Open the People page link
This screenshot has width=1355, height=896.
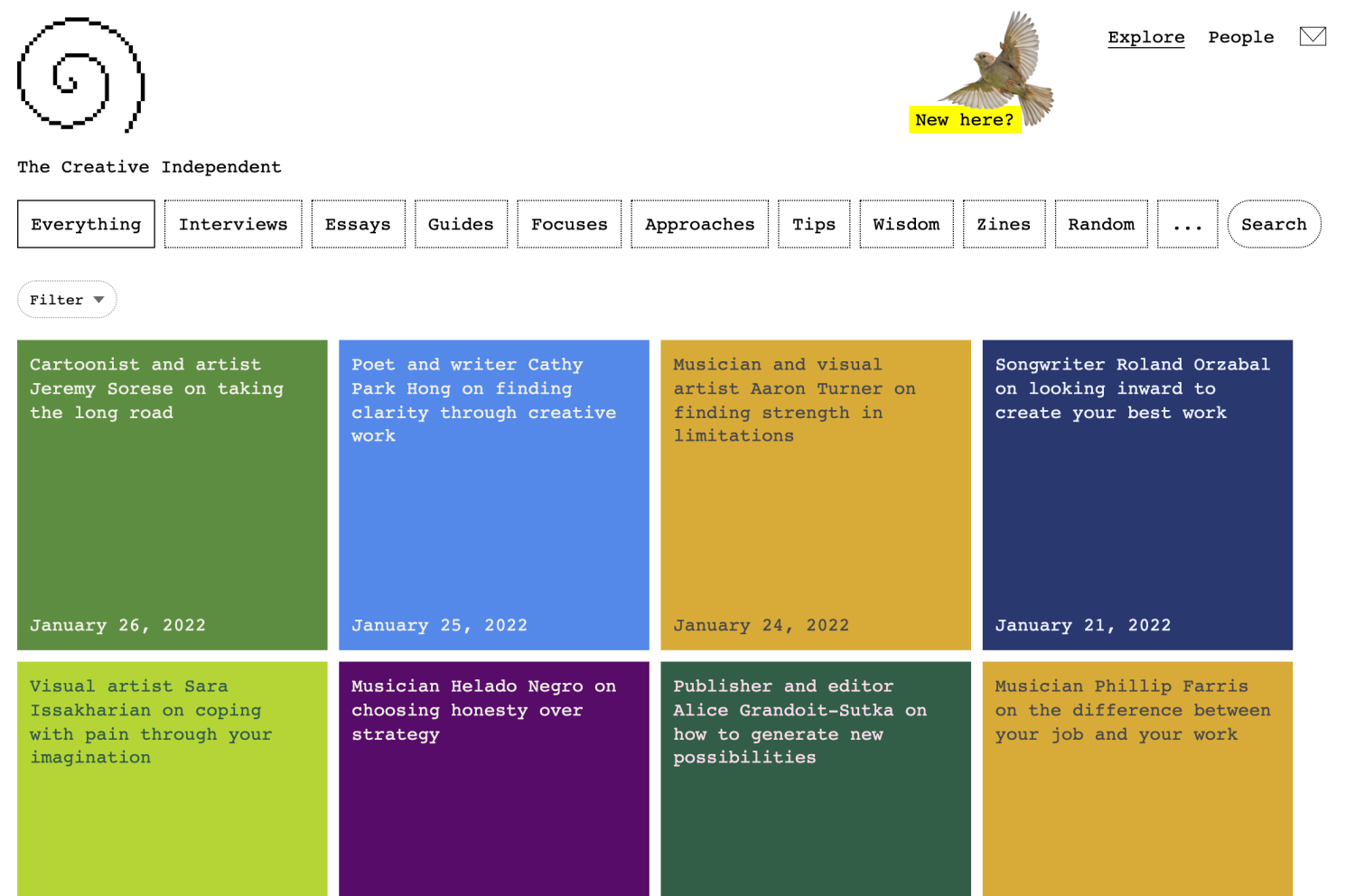pyautogui.click(x=1240, y=37)
